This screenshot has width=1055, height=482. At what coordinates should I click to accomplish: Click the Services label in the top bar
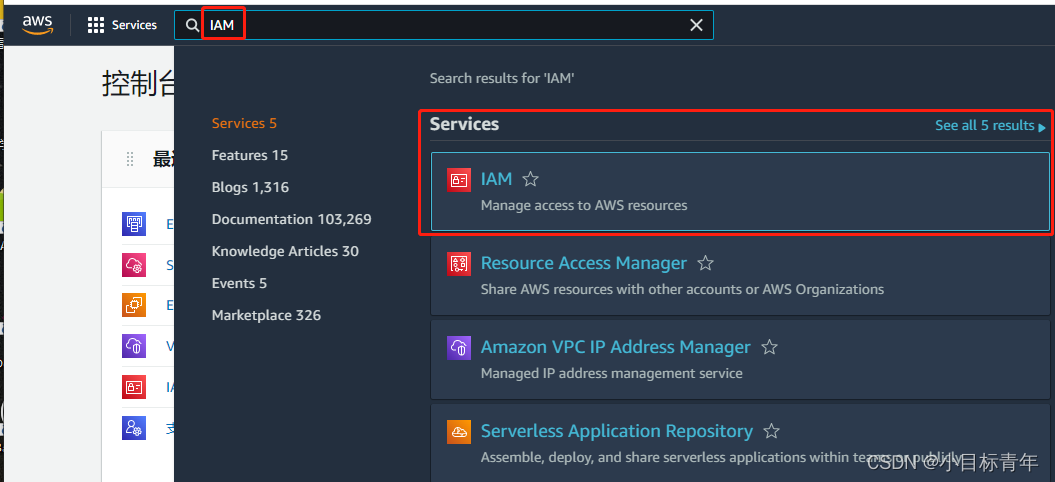pos(134,25)
